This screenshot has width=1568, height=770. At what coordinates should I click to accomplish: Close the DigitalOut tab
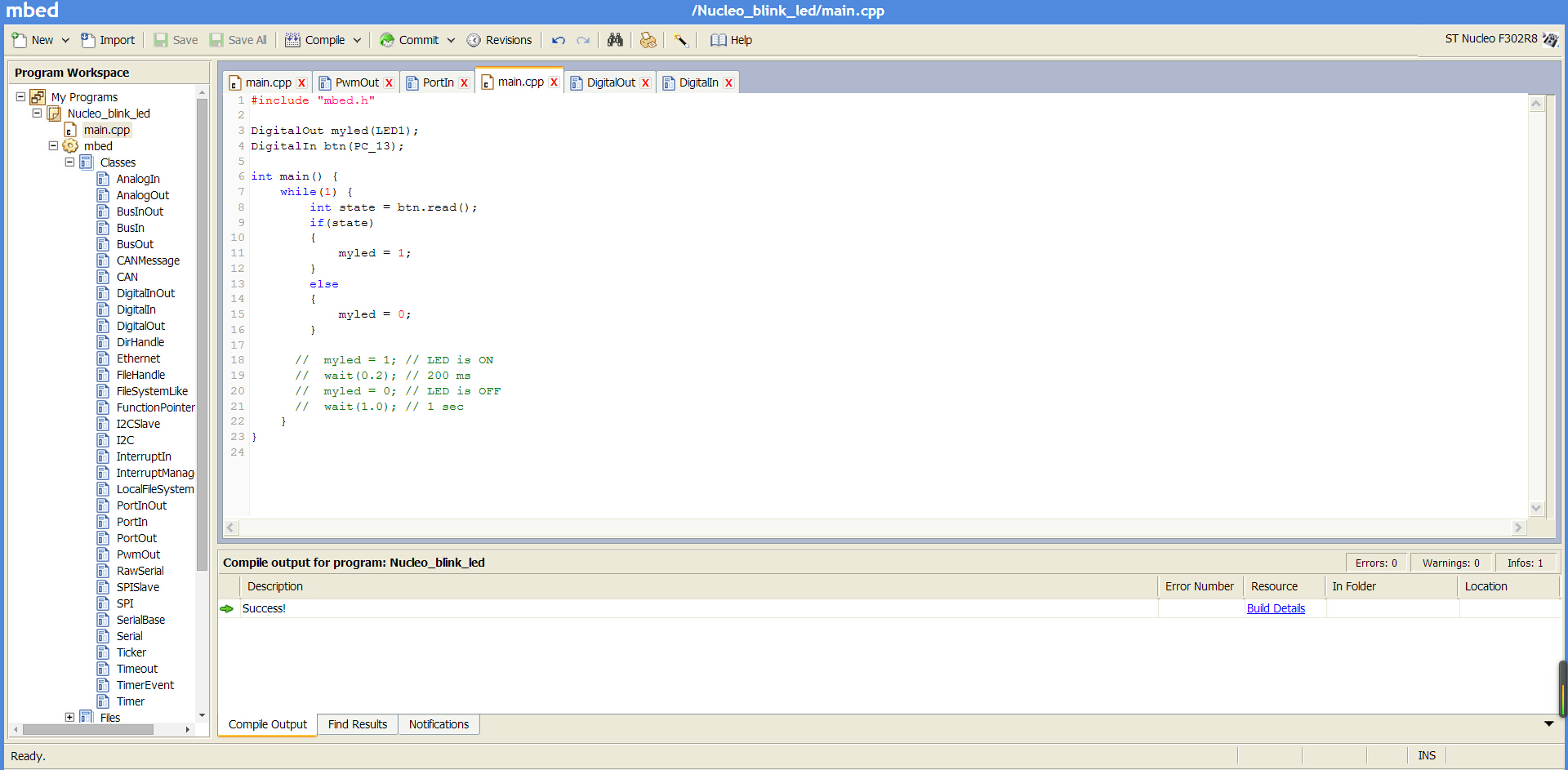645,82
